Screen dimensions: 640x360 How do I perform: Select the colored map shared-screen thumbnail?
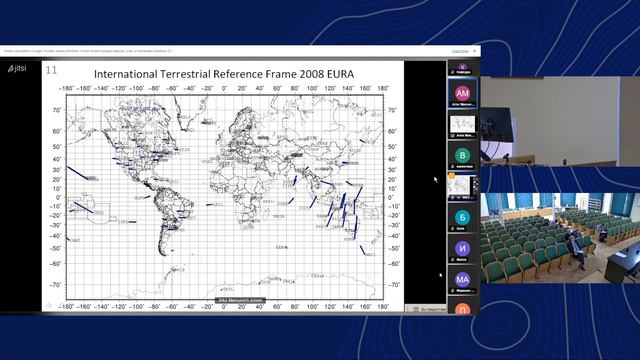(x=462, y=187)
